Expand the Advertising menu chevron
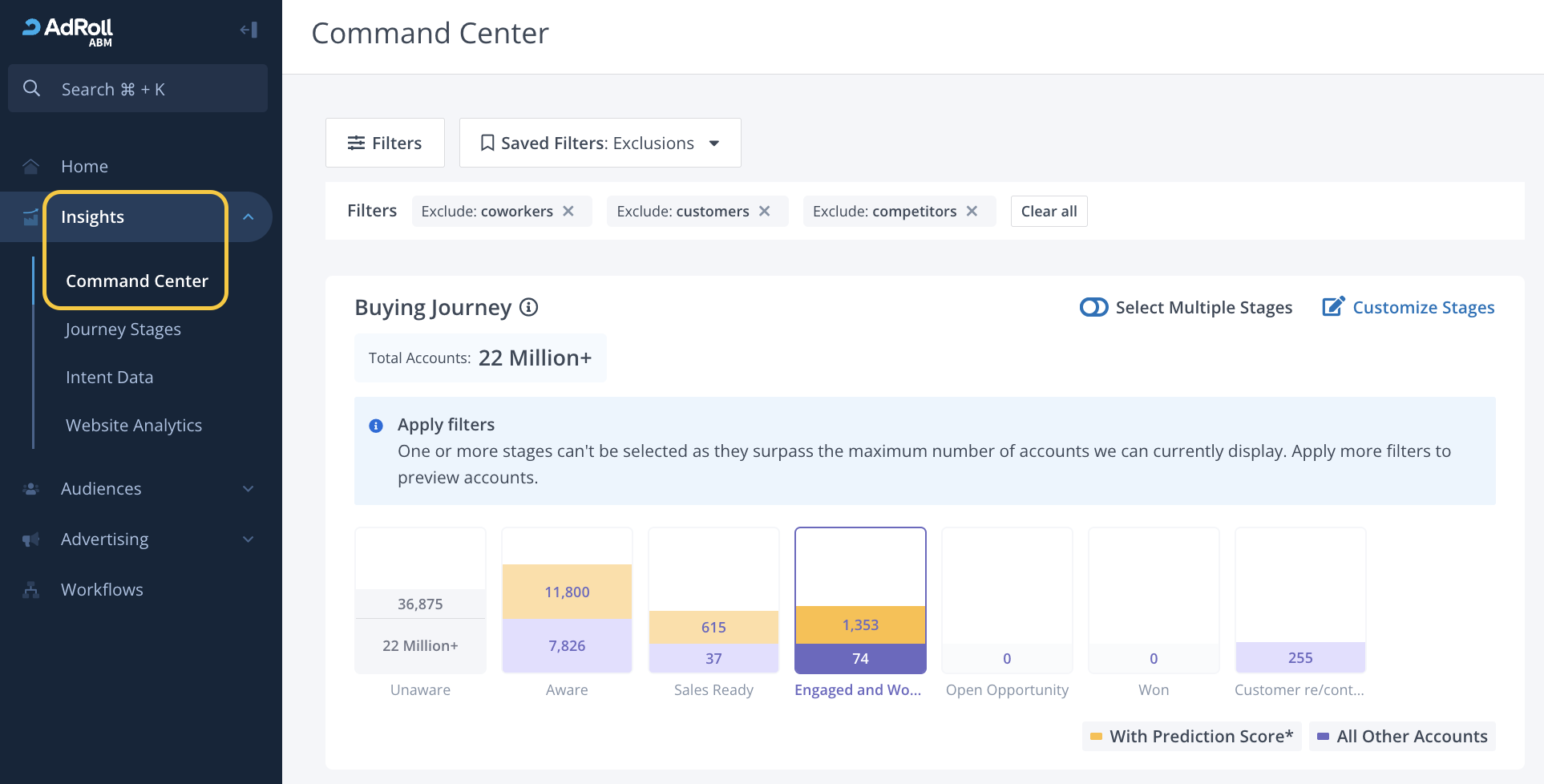 [248, 540]
